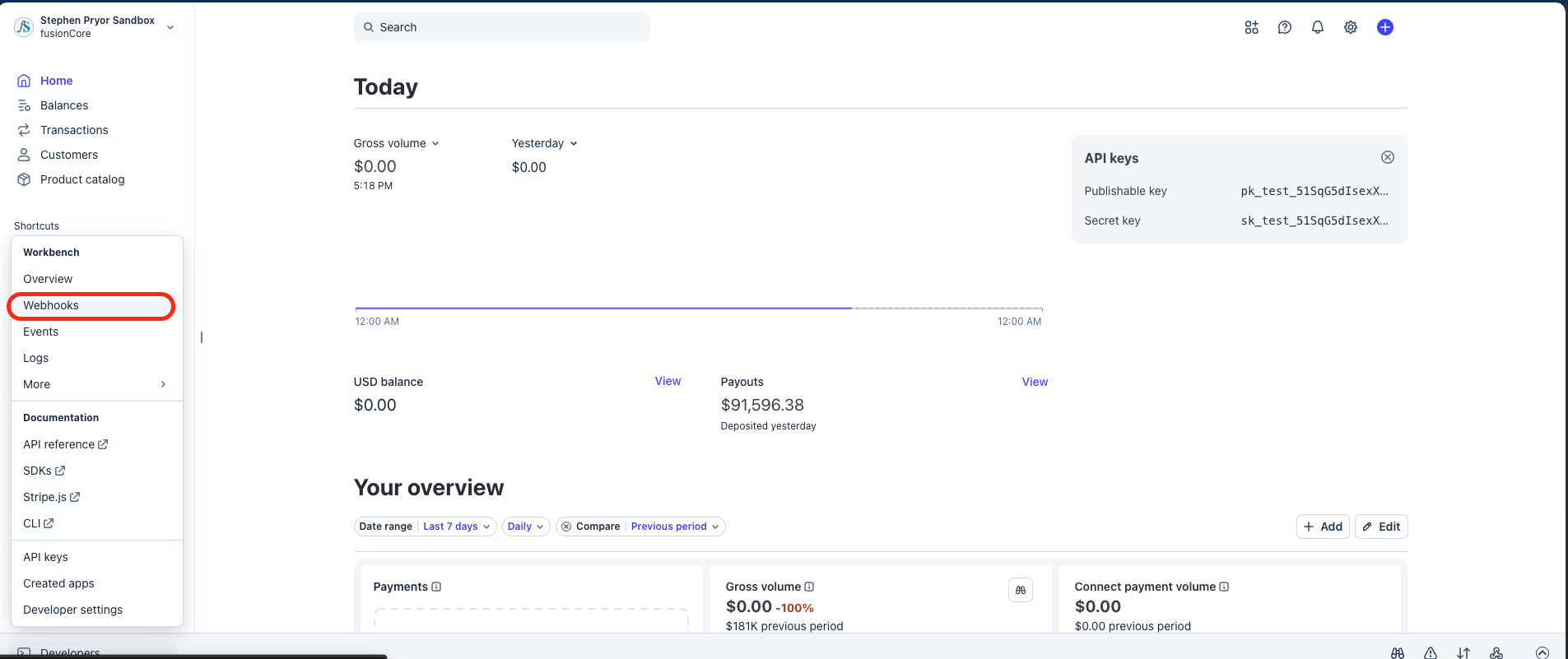
Task: Click the Balances icon in sidebar
Action: [x=24, y=105]
